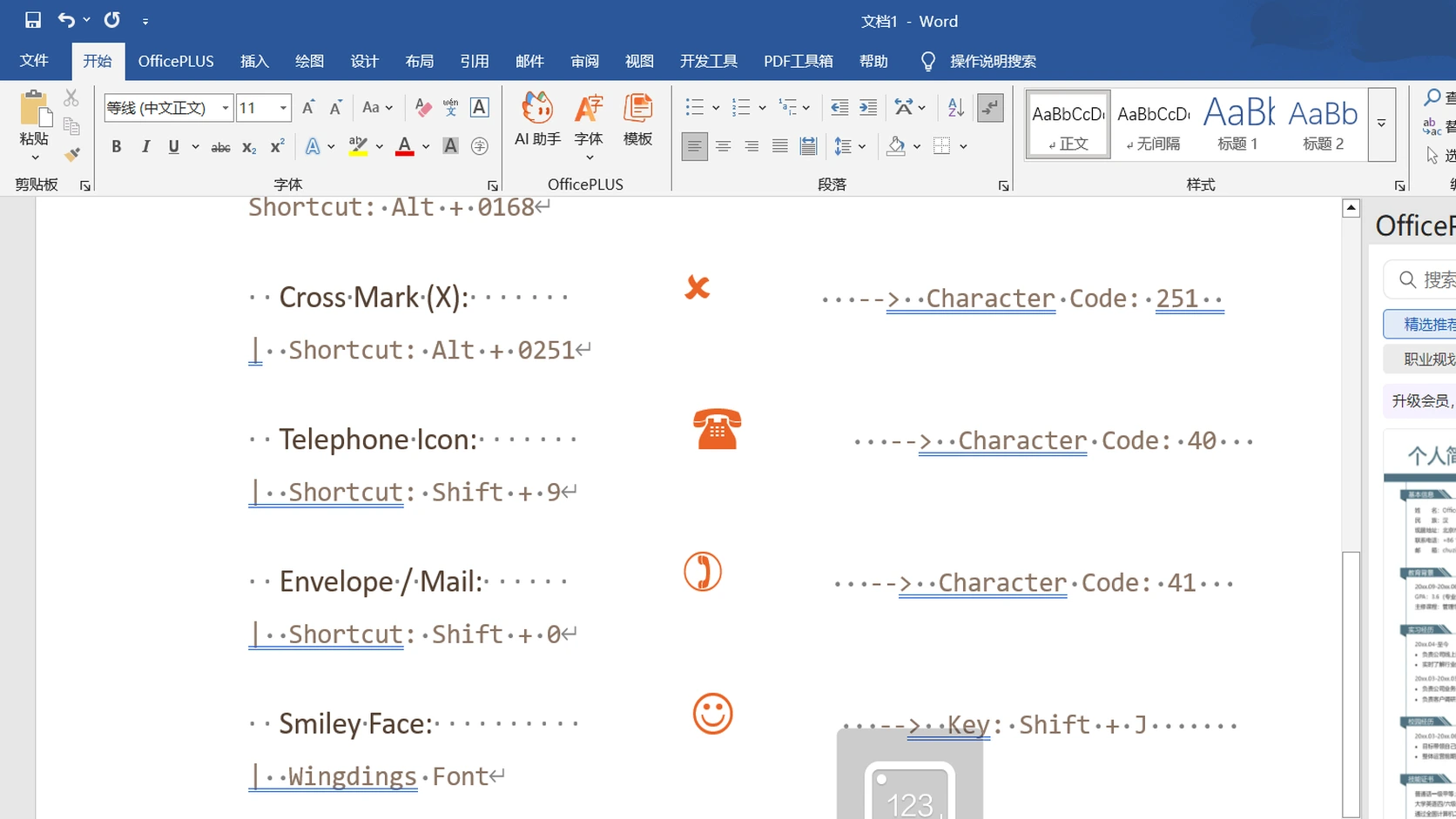1456x819 pixels.
Task: Click the Sort A-Z icon
Action: click(x=955, y=108)
